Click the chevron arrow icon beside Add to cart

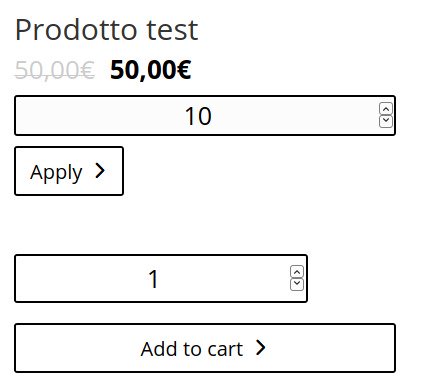261,348
